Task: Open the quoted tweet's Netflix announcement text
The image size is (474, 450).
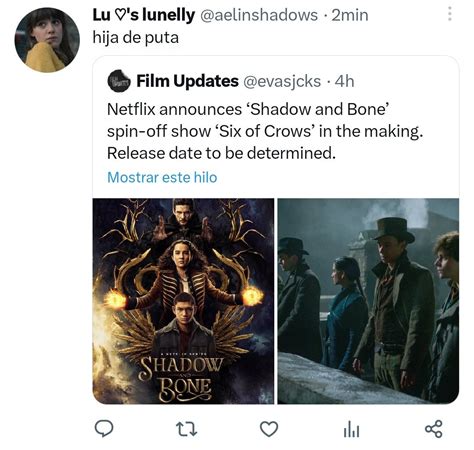Action: pyautogui.click(x=265, y=131)
